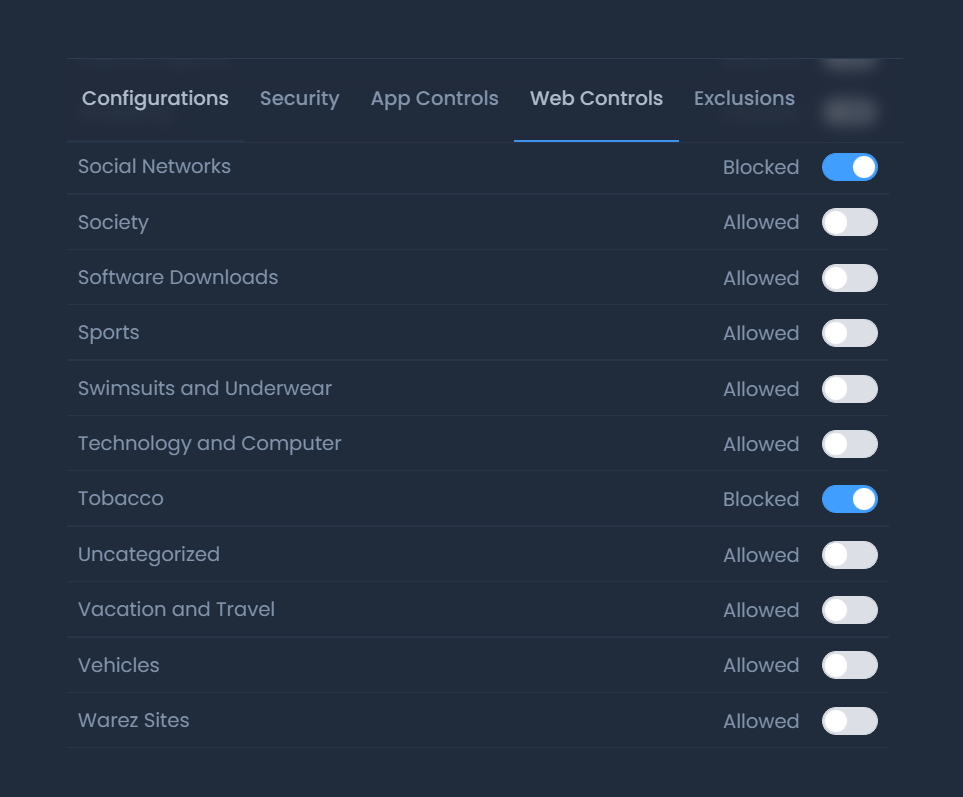Select the App Controls tab
Viewport: 963px width, 797px height.
tap(434, 98)
